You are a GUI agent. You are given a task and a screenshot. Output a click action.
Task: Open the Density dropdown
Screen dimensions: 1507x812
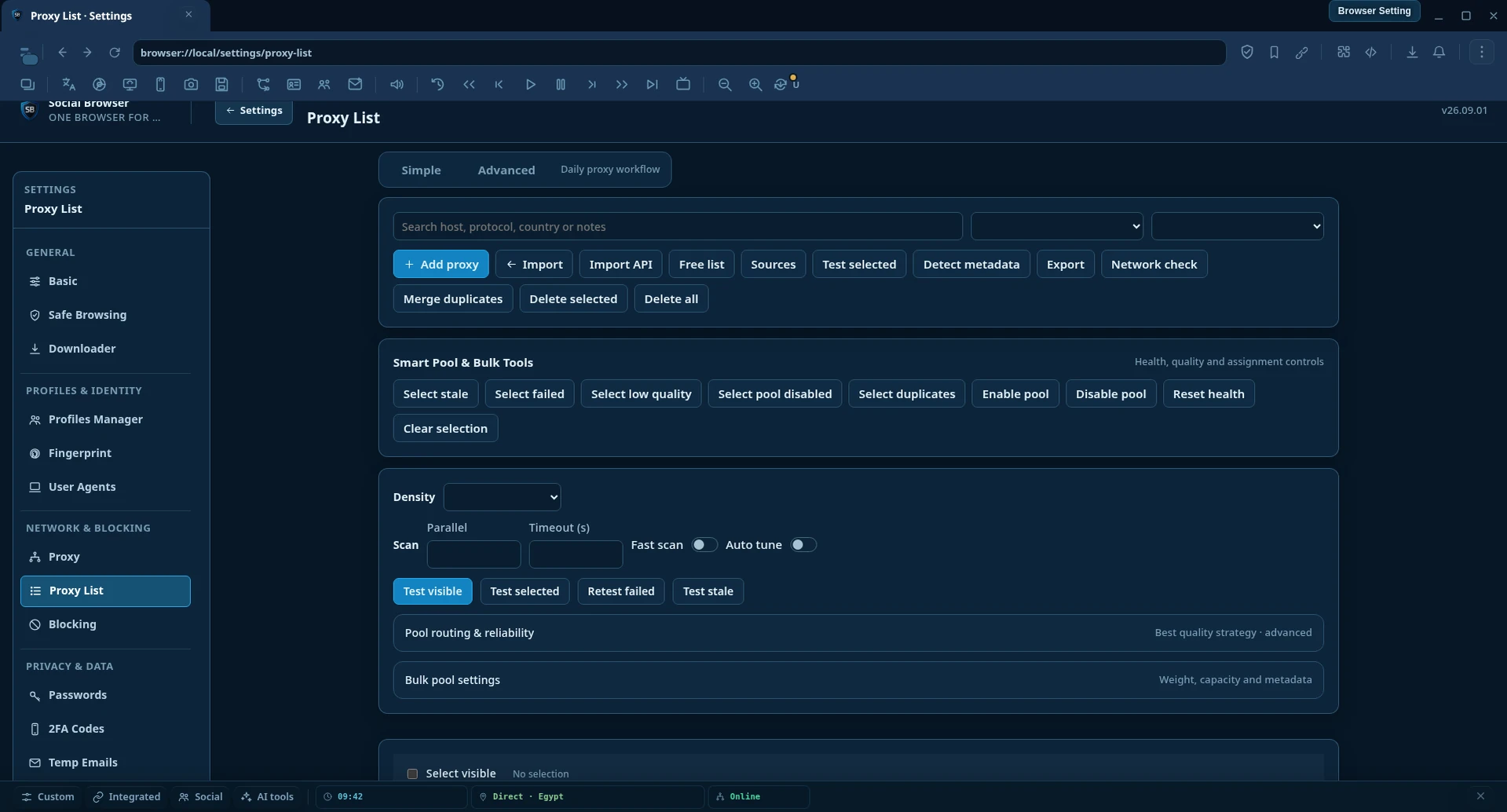tap(502, 497)
